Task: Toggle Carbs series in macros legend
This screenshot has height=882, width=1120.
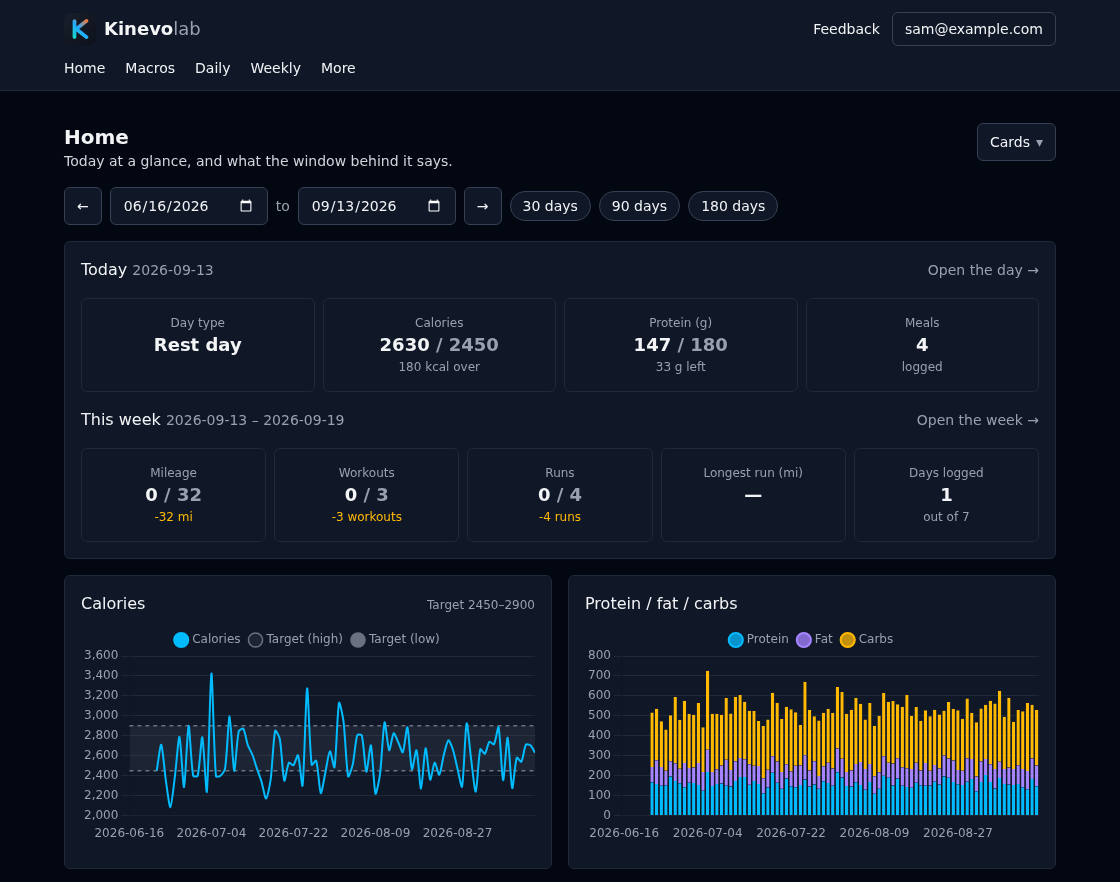Action: (866, 639)
